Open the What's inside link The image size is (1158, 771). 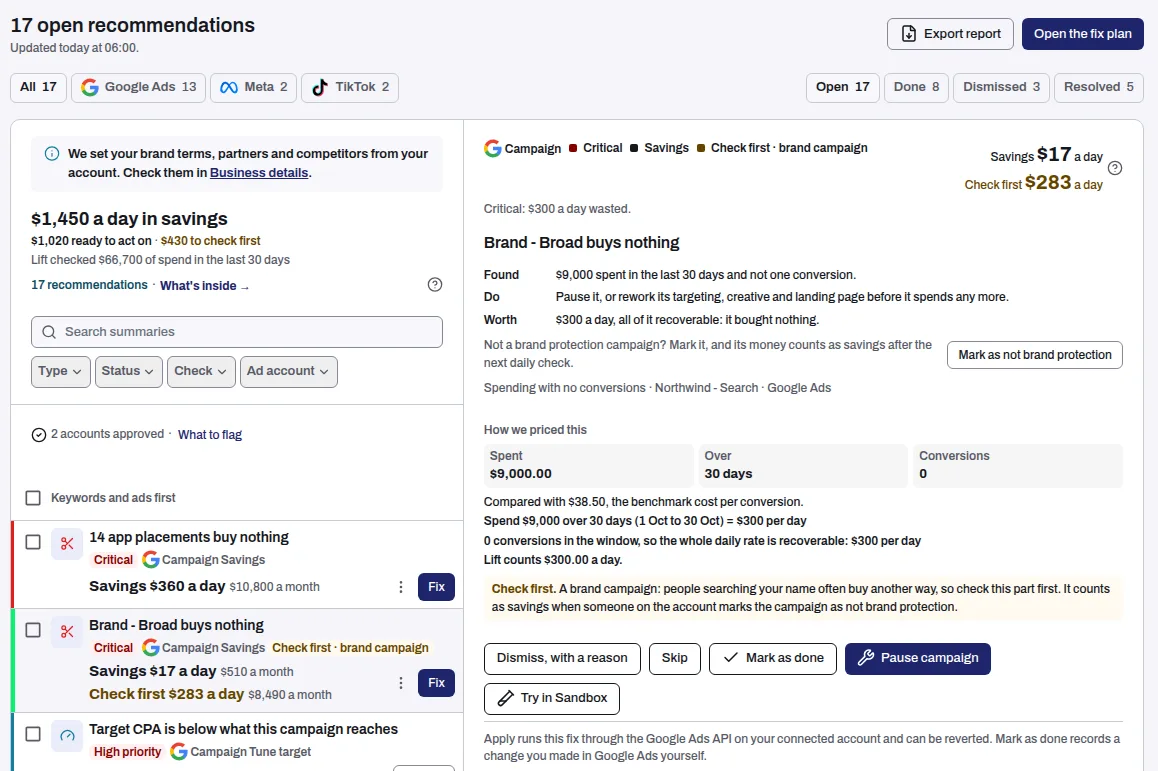point(205,286)
